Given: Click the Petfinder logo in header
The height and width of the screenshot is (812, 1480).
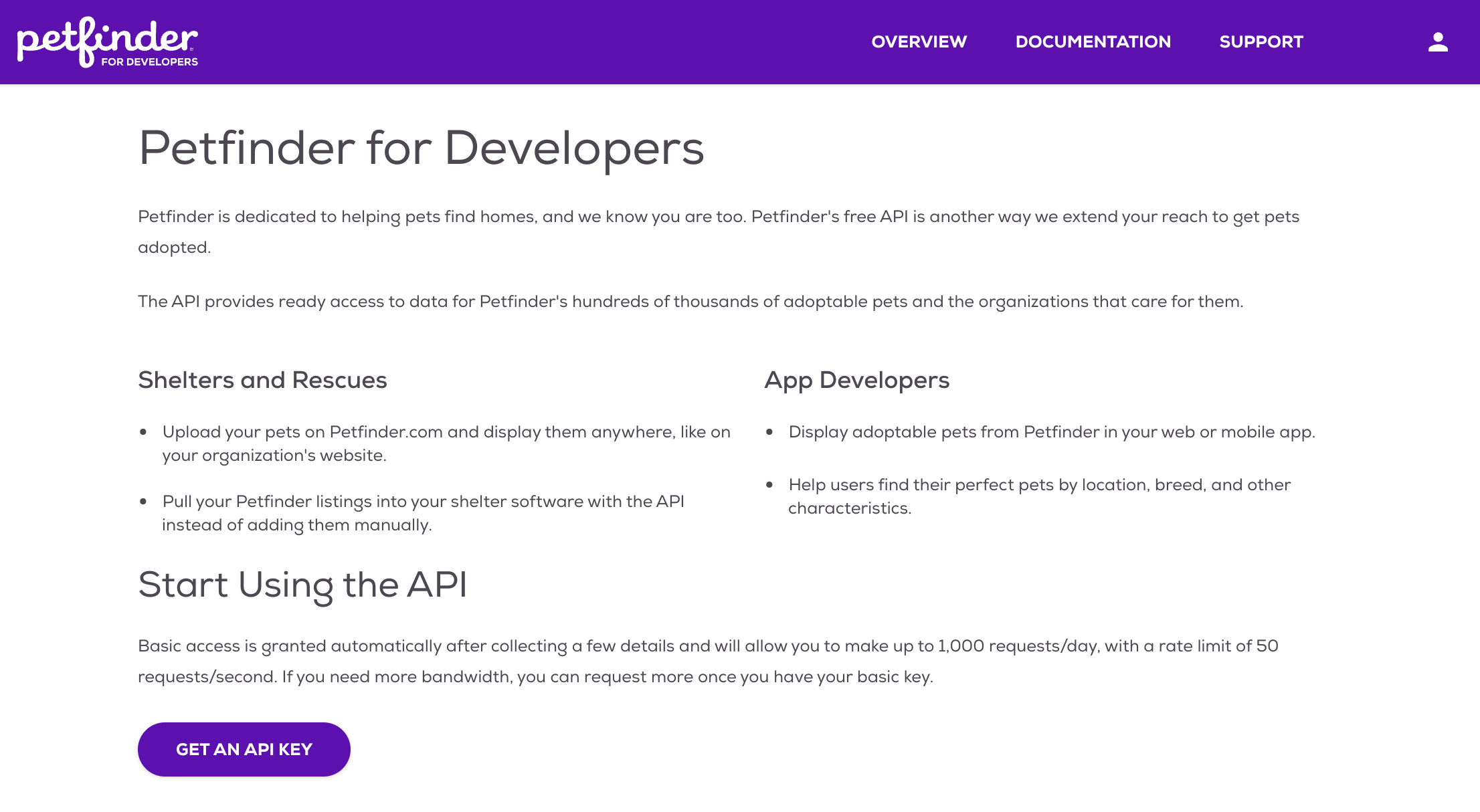Looking at the screenshot, I should (x=107, y=39).
